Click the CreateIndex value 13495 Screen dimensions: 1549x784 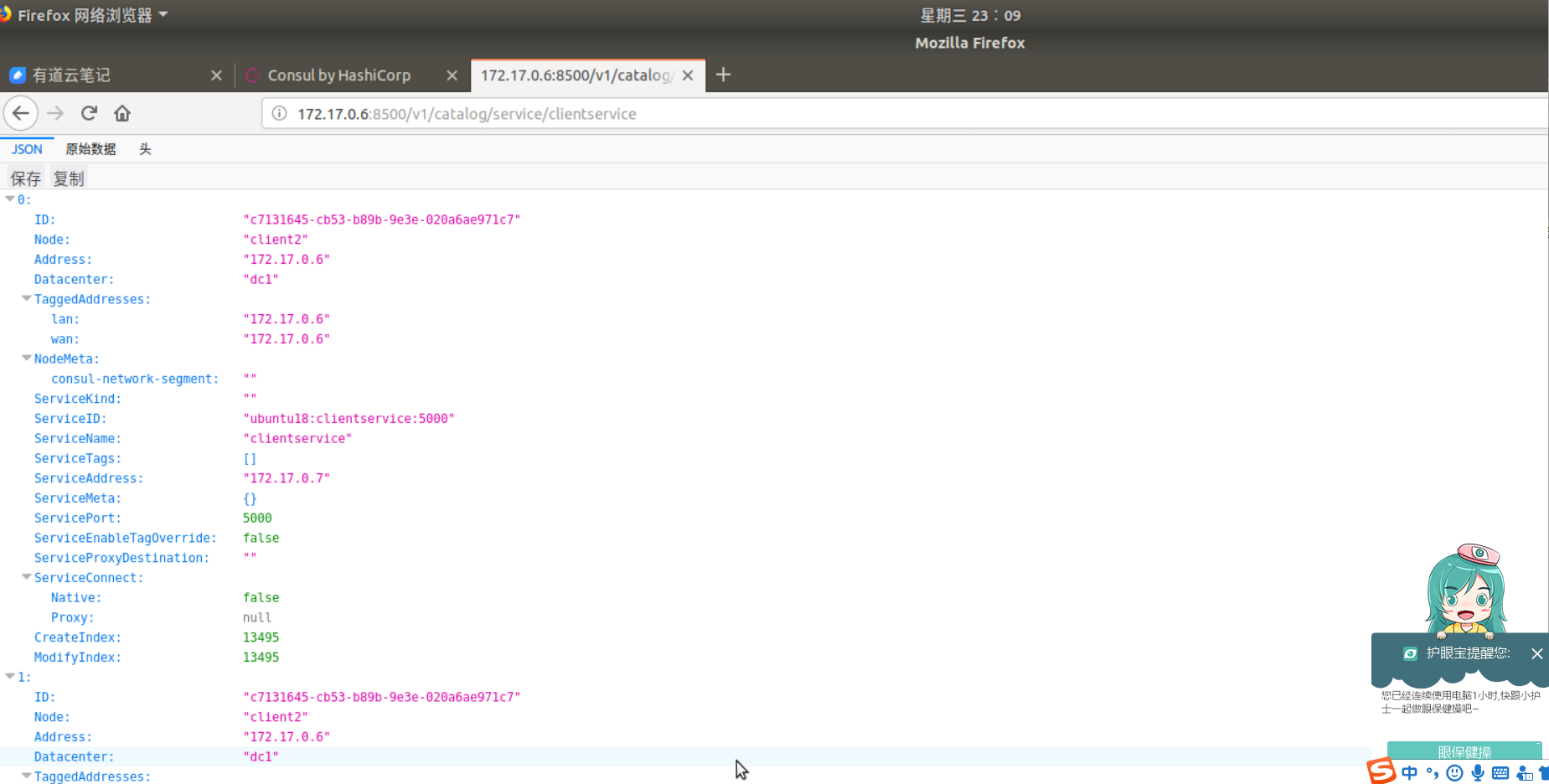(261, 637)
